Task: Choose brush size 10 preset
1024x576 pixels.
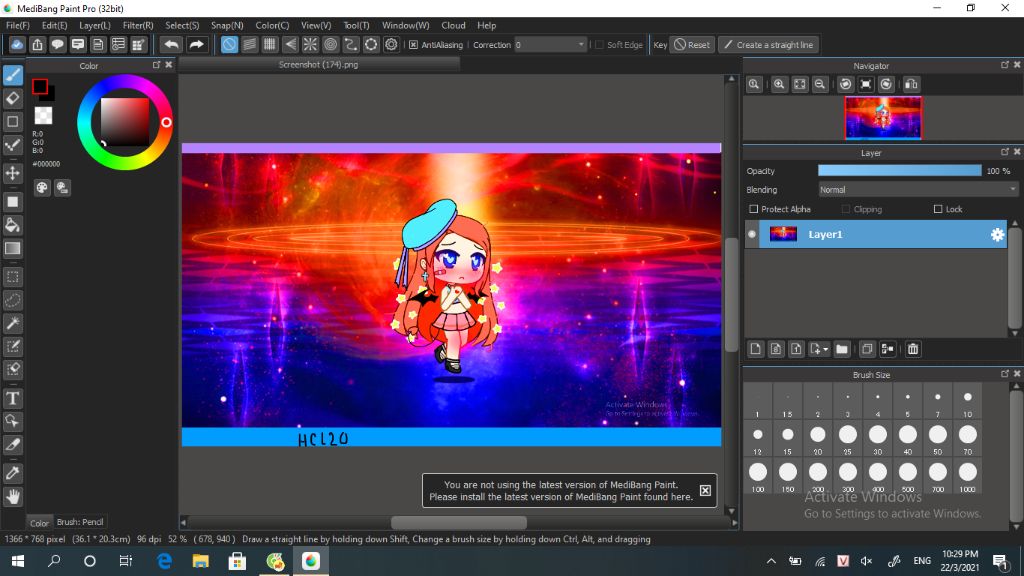Action: [967, 401]
